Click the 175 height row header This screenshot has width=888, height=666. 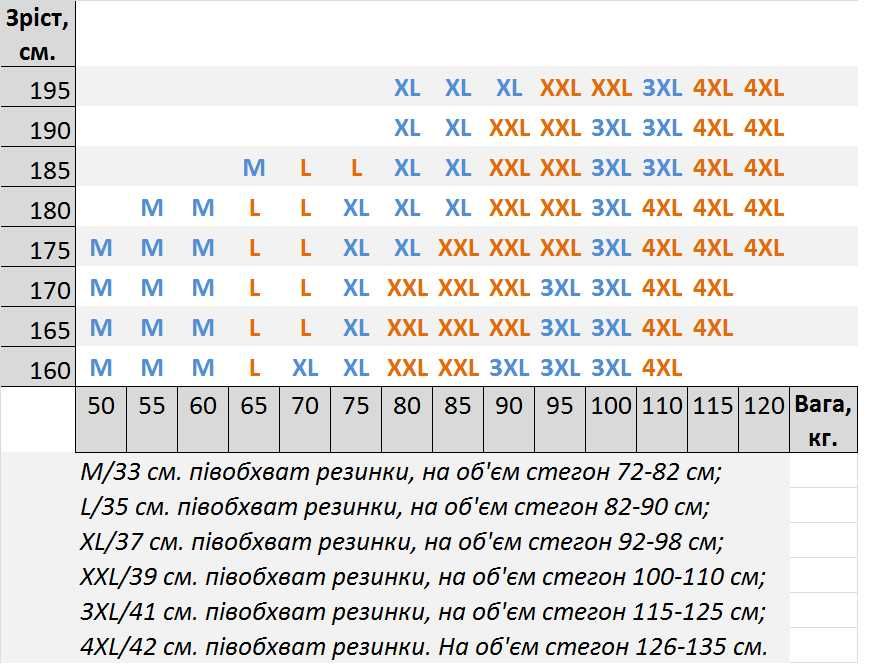[x=38, y=247]
